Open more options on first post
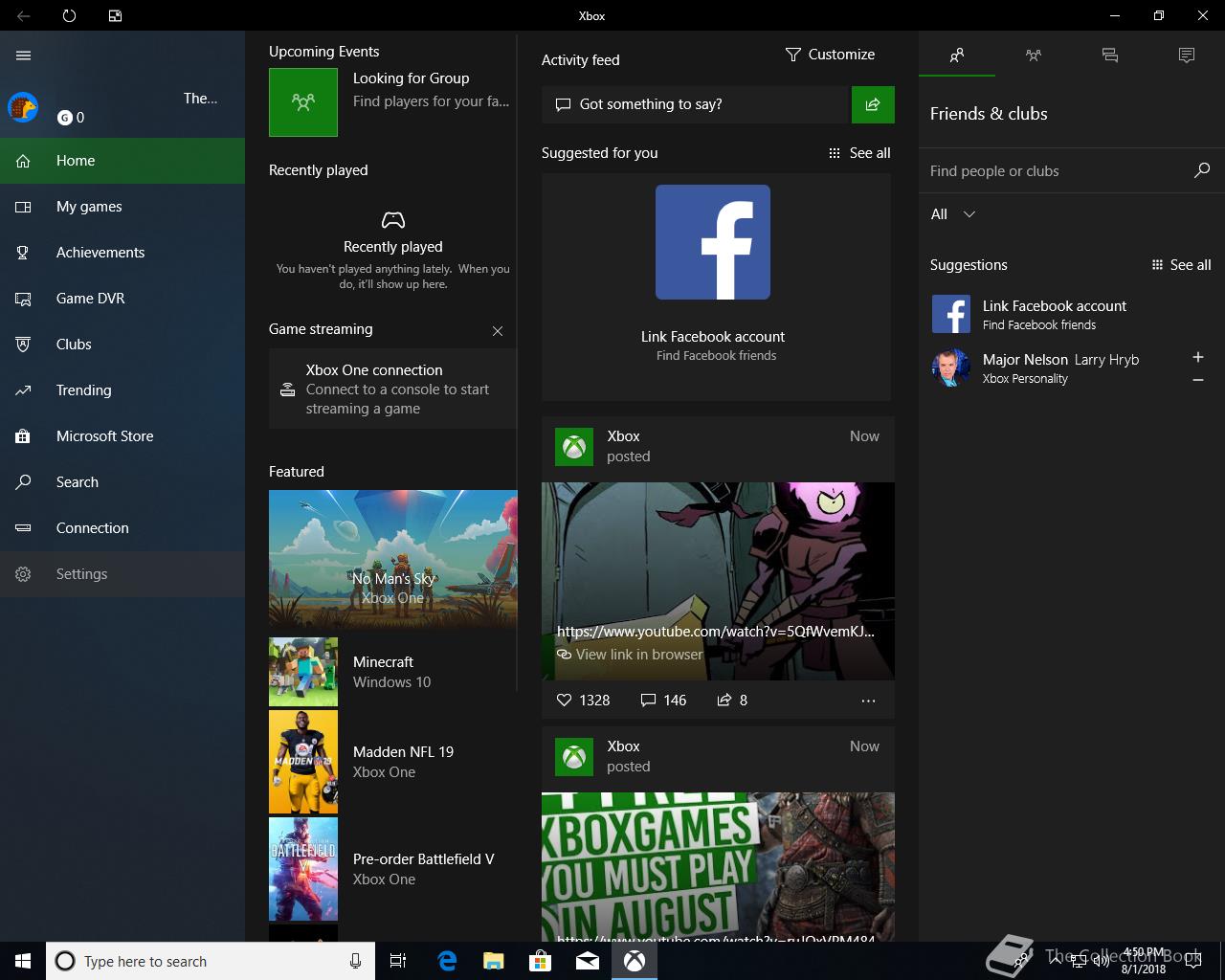 868,701
